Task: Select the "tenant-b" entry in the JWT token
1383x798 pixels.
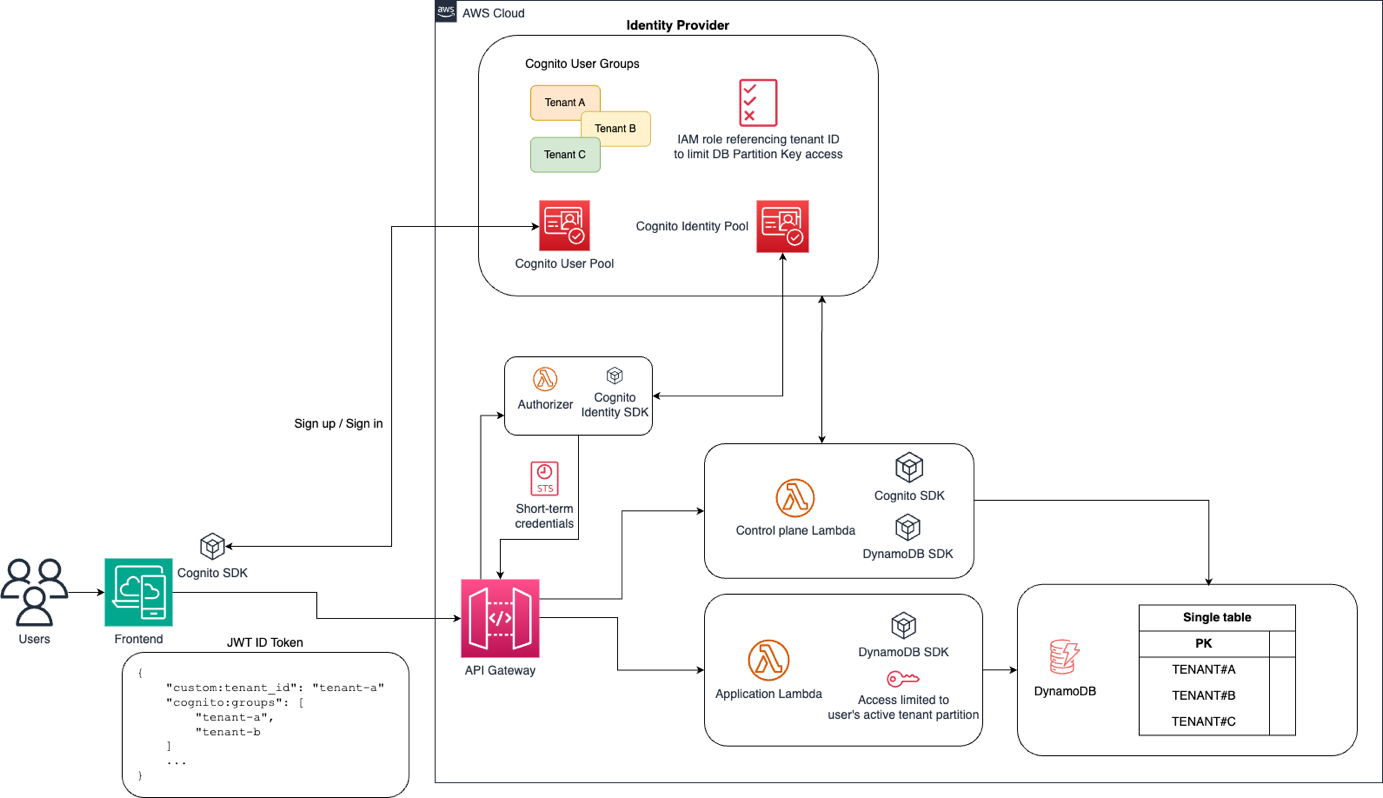Action: tap(228, 731)
